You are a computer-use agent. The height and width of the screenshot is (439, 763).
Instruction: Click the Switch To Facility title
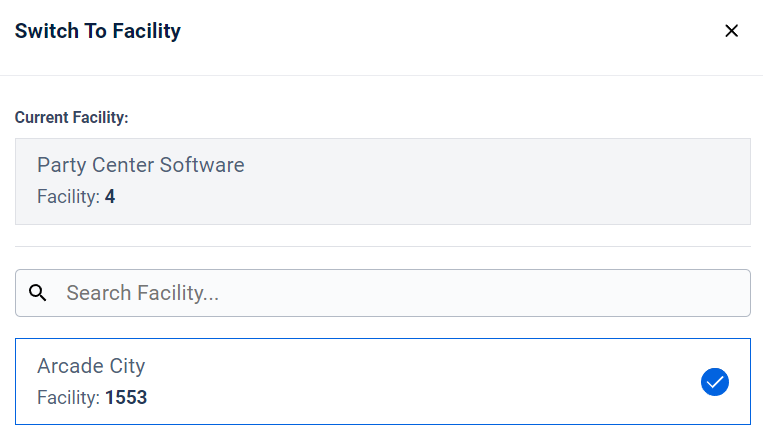[98, 31]
